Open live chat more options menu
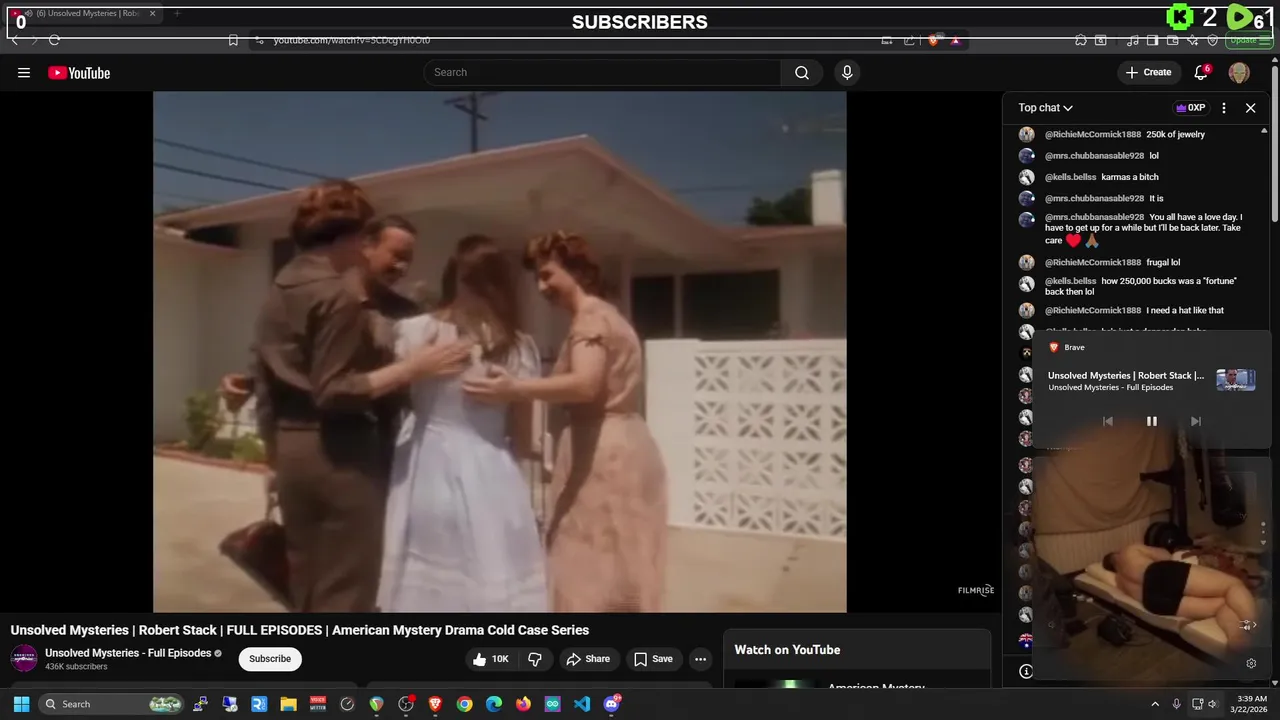The width and height of the screenshot is (1280, 720). tap(1224, 108)
